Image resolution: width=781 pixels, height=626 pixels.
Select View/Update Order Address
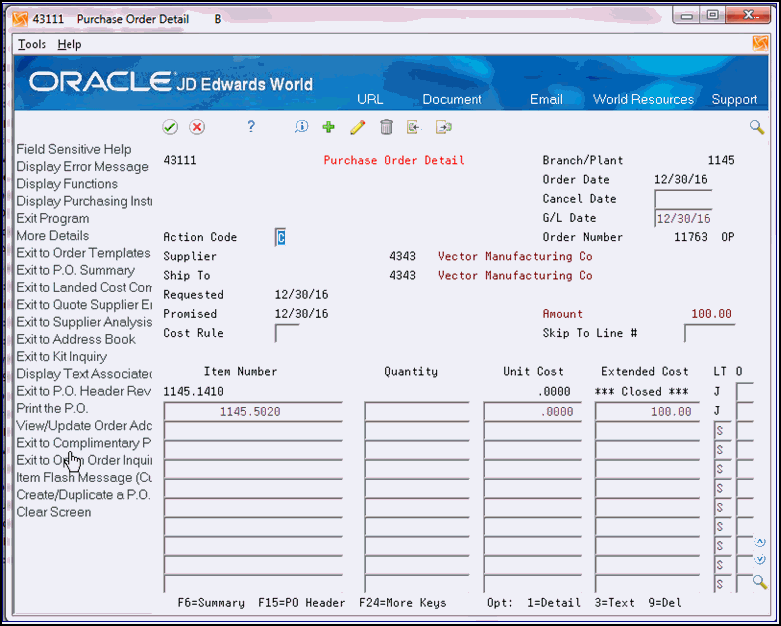(x=84, y=426)
